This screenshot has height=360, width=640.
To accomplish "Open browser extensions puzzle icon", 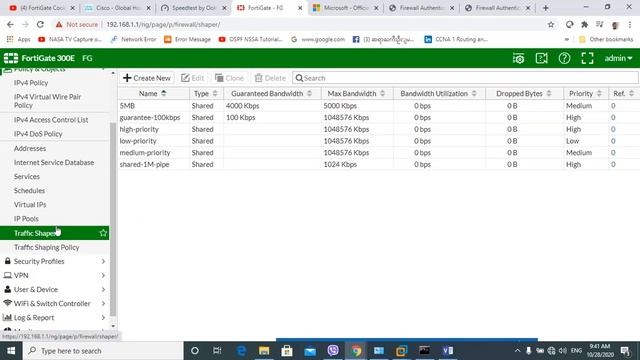I will pyautogui.click(x=584, y=24).
